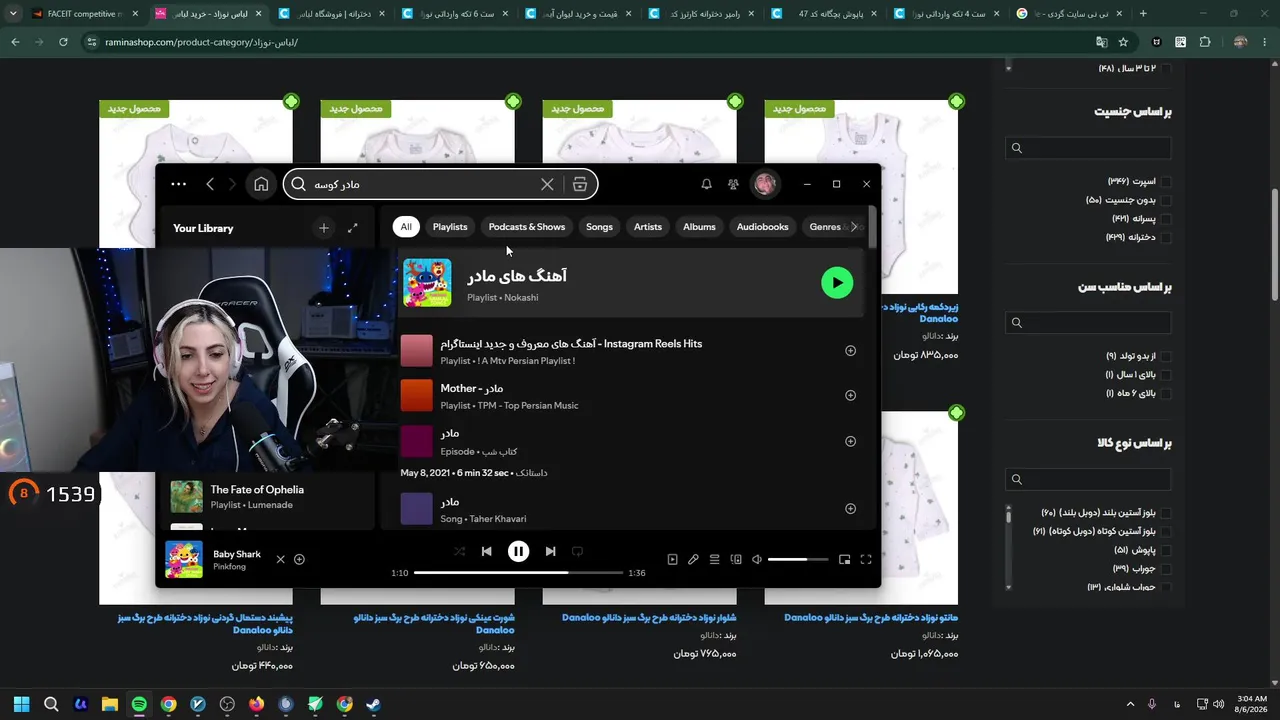This screenshot has height=720, width=1280.
Task: Skip to next track
Action: (x=550, y=551)
